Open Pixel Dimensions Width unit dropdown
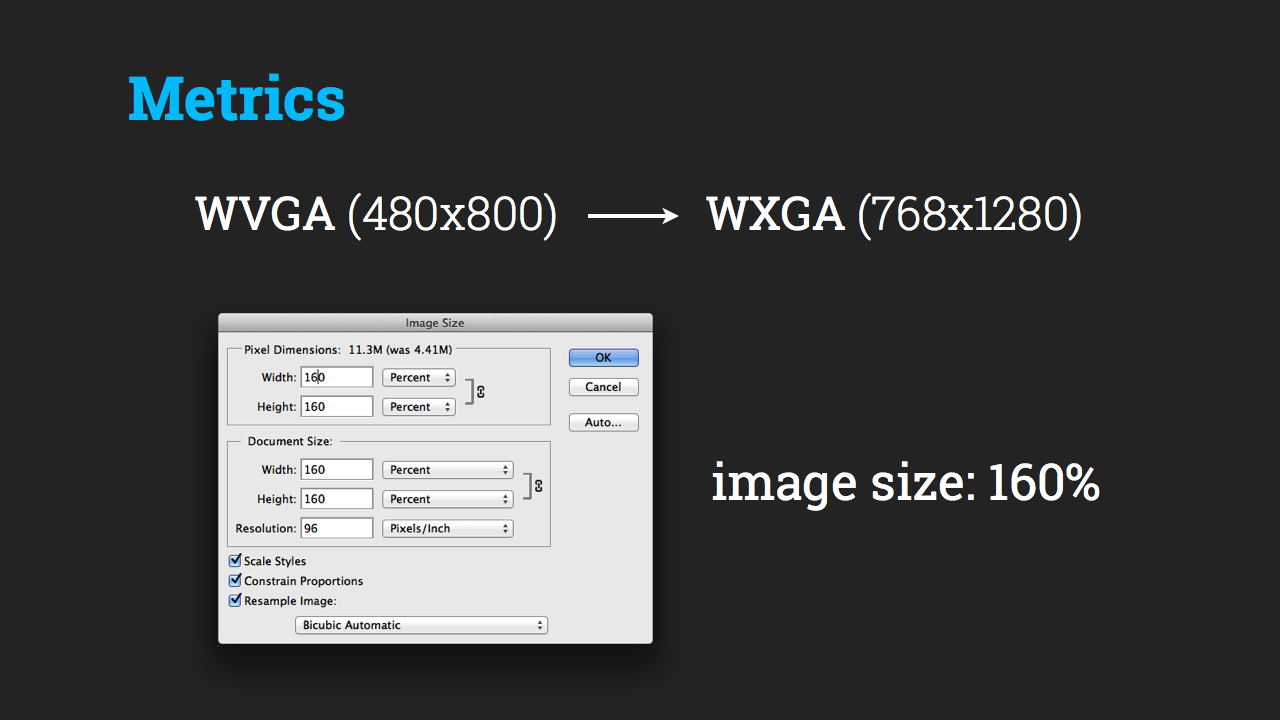 419,377
